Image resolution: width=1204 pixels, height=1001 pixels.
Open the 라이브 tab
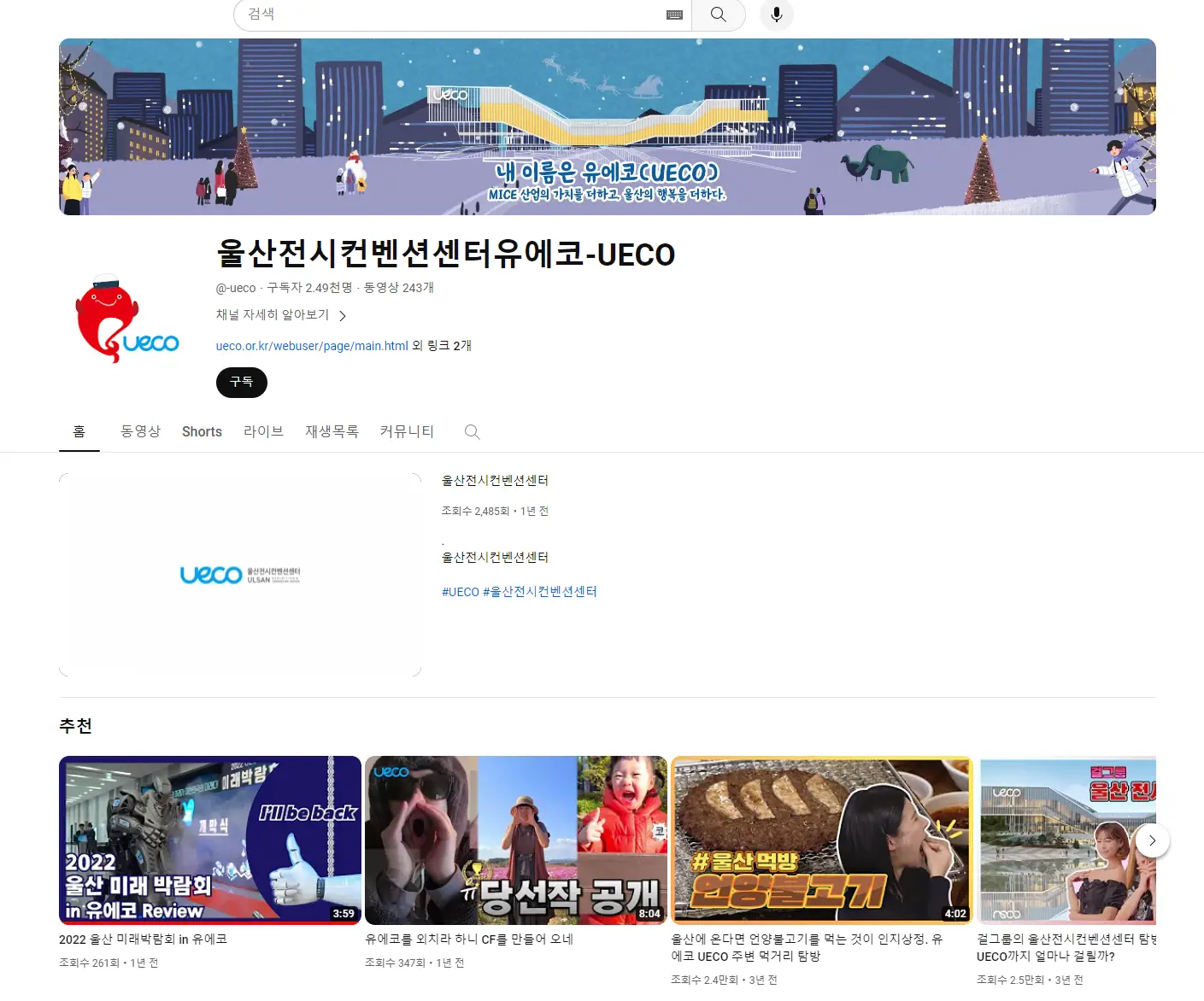(263, 431)
